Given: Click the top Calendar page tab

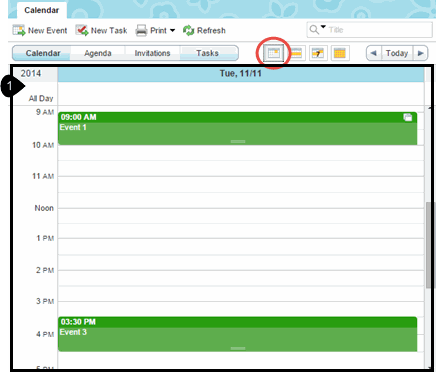Looking at the screenshot, I should point(42,10).
